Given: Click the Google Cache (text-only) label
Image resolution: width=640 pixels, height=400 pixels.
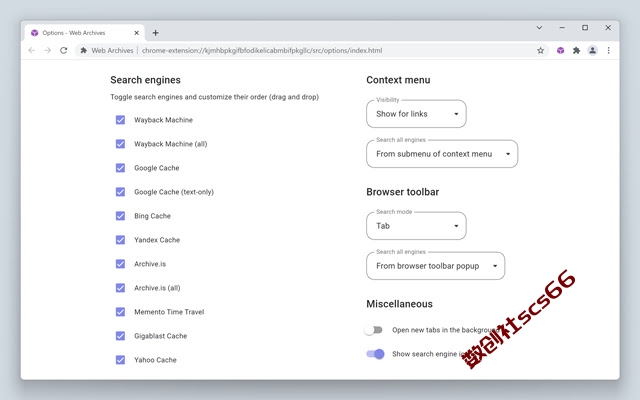Looking at the screenshot, I should pyautogui.click(x=174, y=192).
